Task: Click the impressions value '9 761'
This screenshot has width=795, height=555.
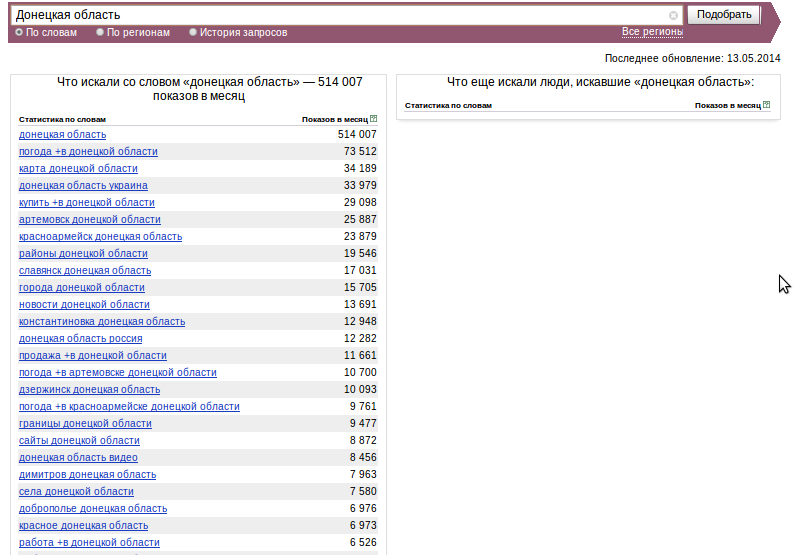Action: pos(363,406)
